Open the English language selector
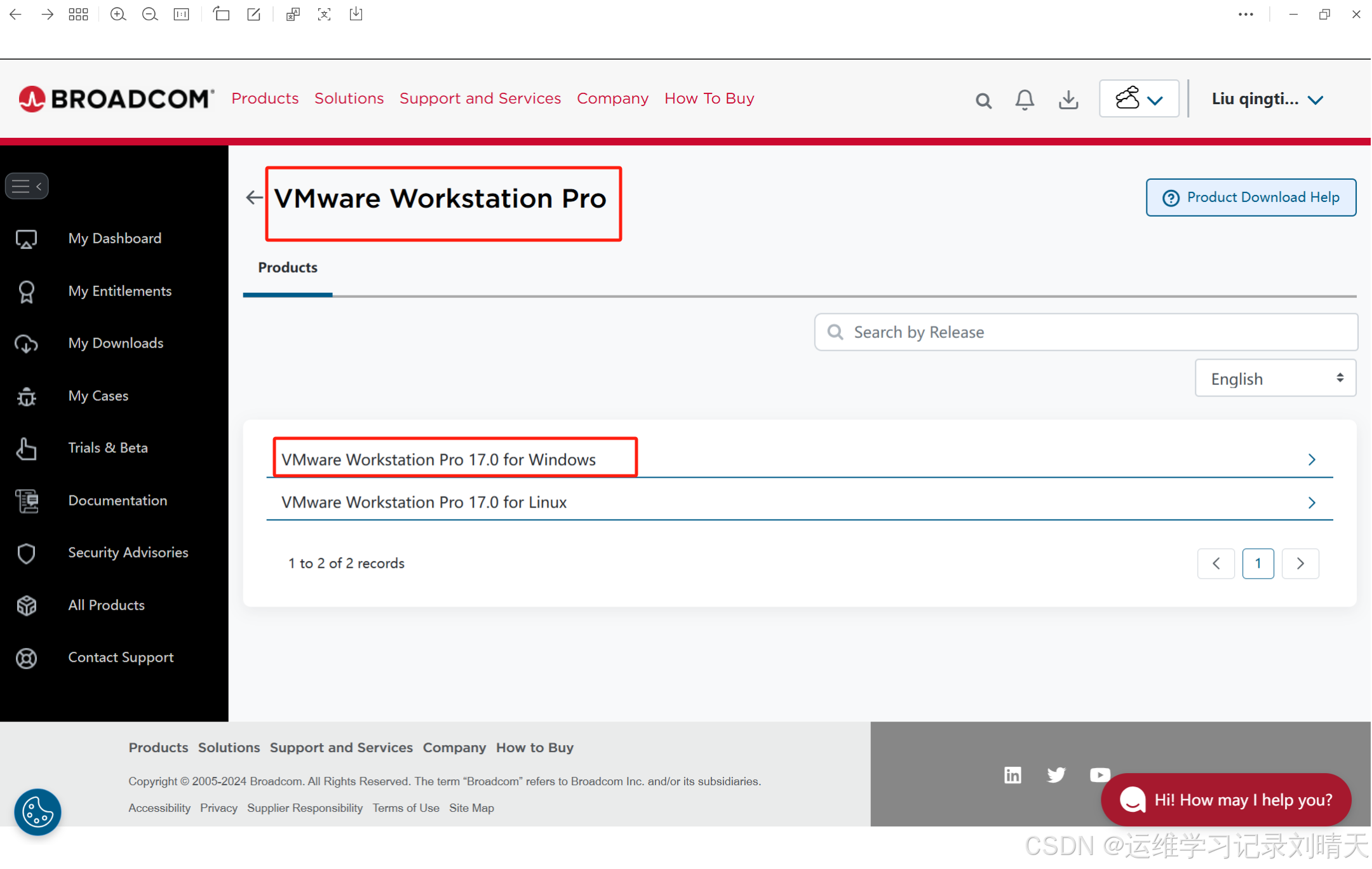The height and width of the screenshot is (869, 1372). (1274, 378)
